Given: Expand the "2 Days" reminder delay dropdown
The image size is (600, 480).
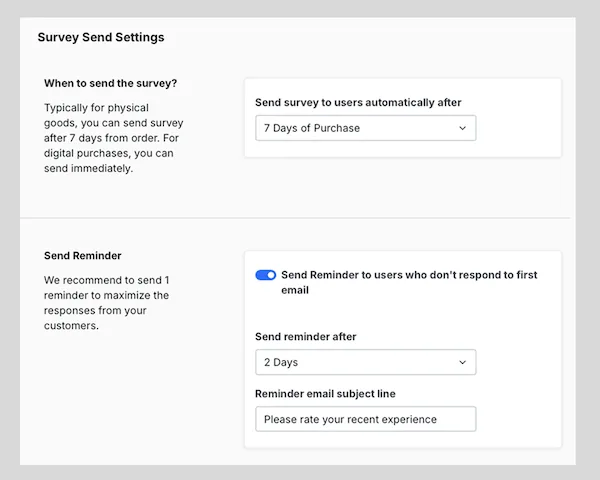Looking at the screenshot, I should click(x=365, y=362).
